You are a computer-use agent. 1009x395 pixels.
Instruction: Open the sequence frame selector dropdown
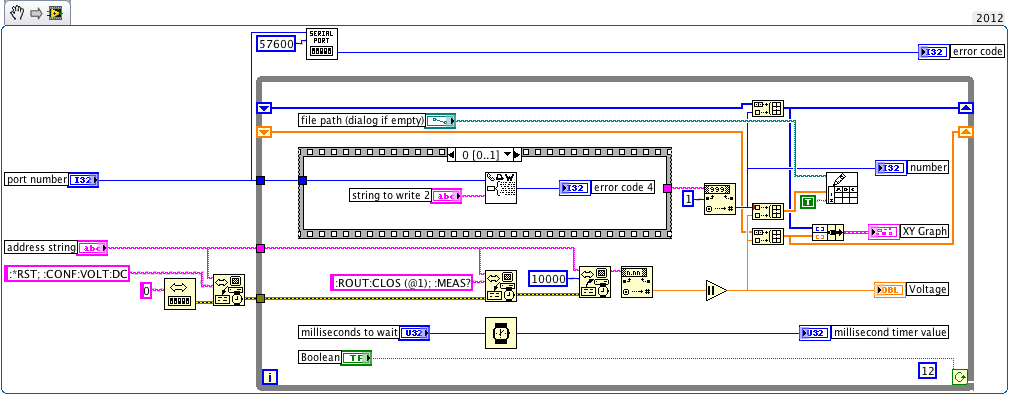tap(484, 155)
